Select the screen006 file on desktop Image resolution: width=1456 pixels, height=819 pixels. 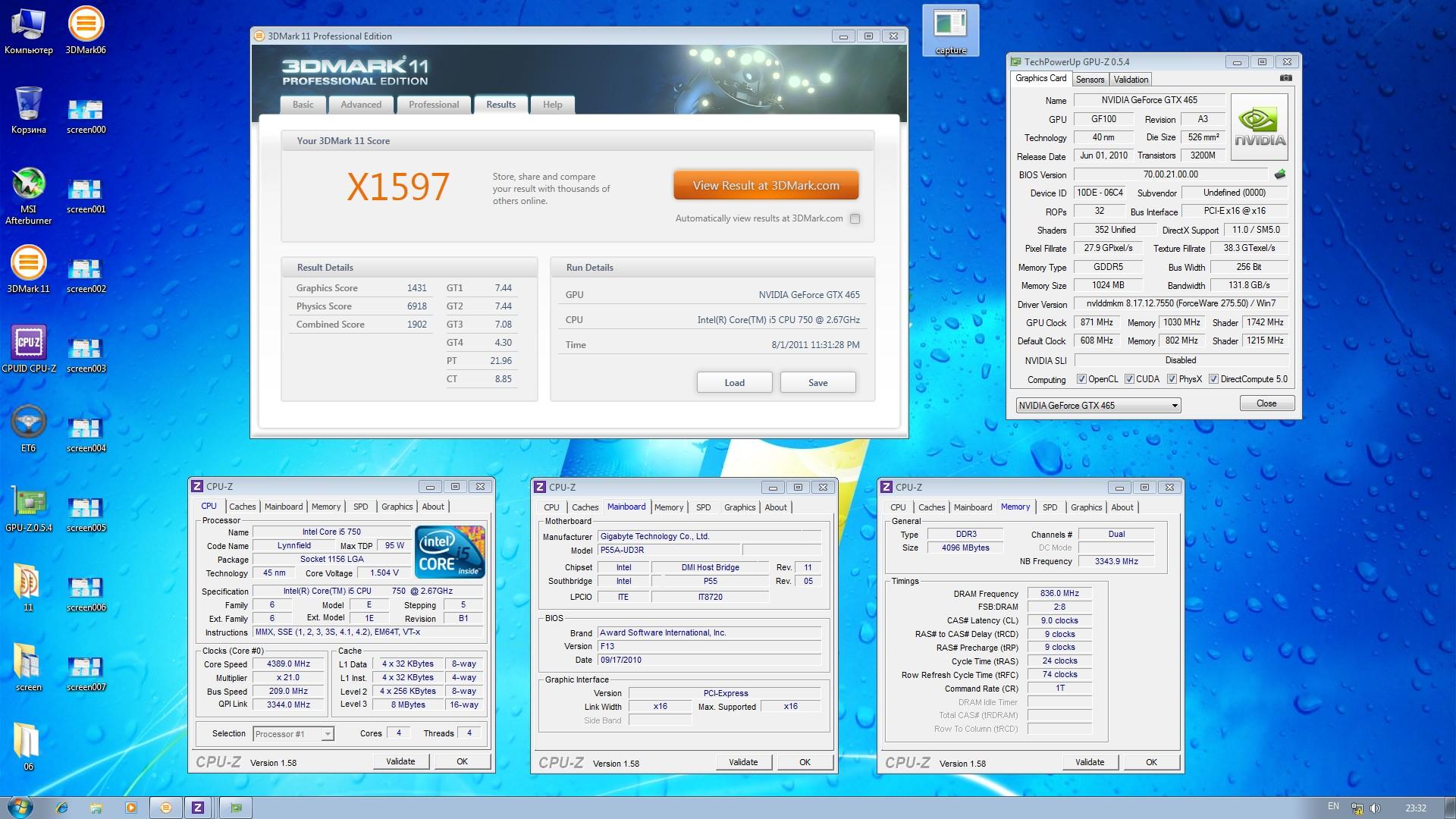[86, 592]
